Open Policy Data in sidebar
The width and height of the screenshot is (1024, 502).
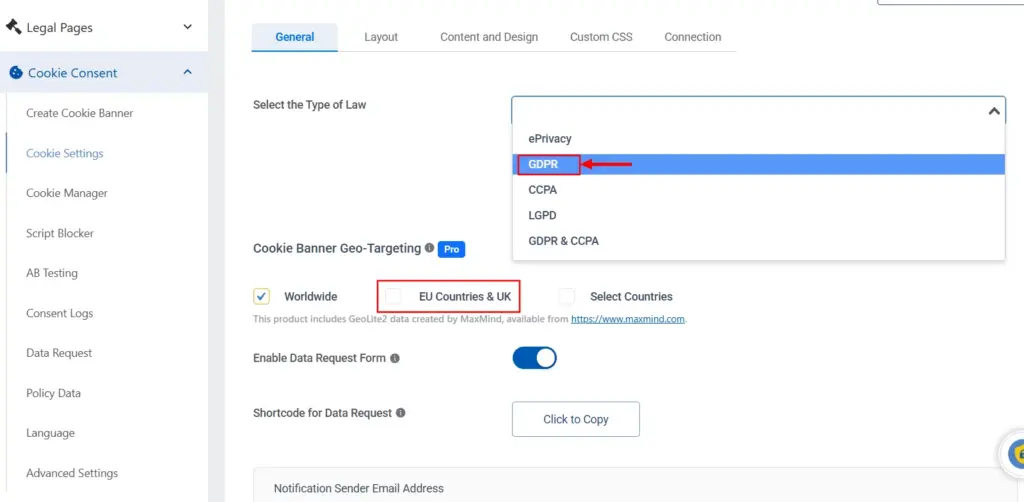pos(54,393)
